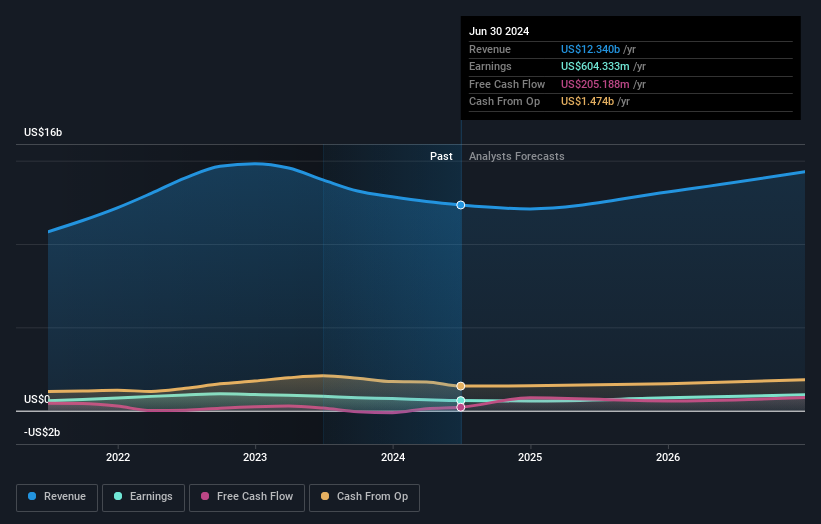Click the Revenue value US$12.340b in tooltip

591,49
